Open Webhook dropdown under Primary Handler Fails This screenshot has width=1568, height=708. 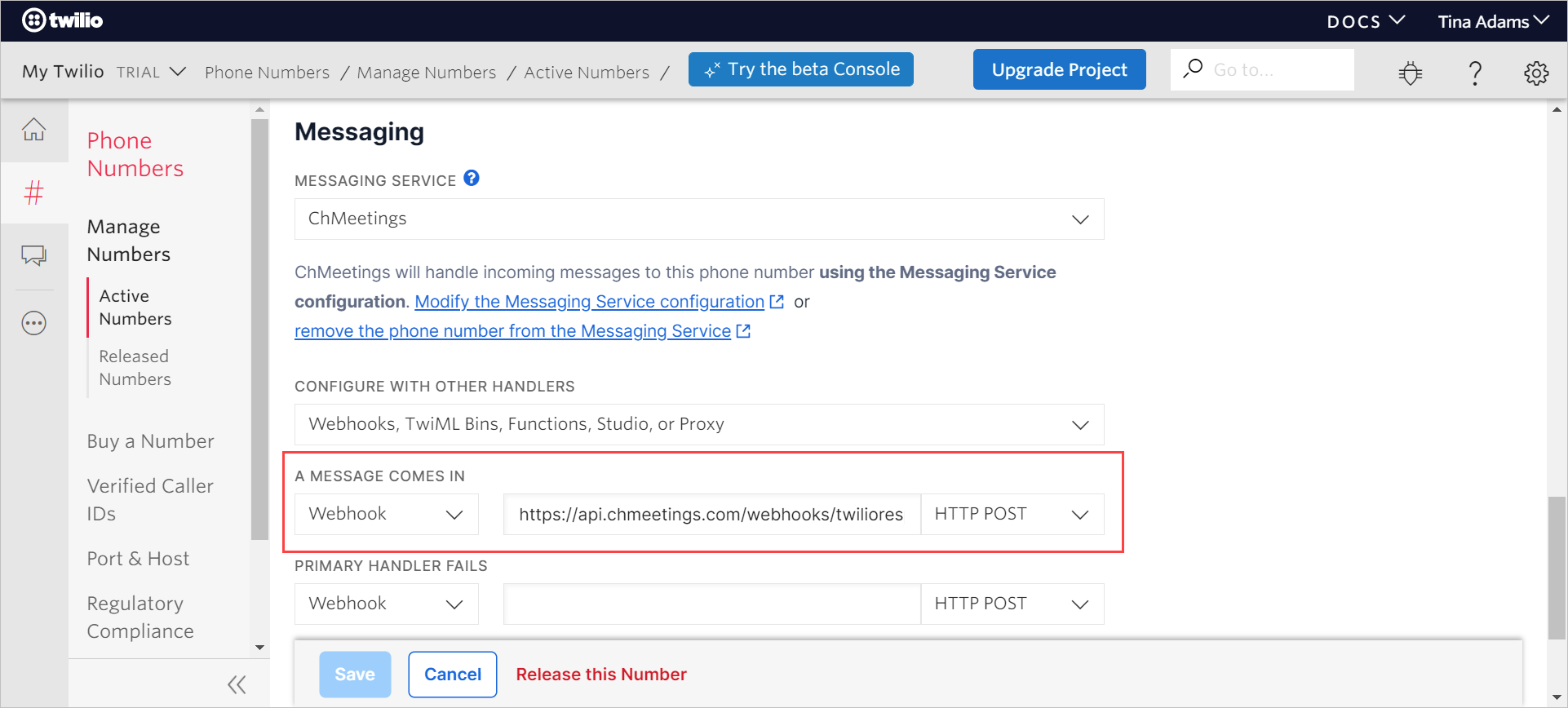click(387, 604)
